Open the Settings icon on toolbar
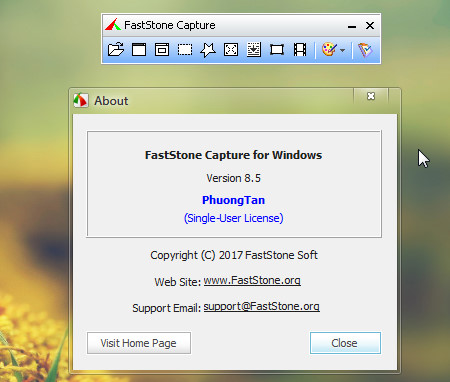The height and width of the screenshot is (382, 450). [x=365, y=50]
